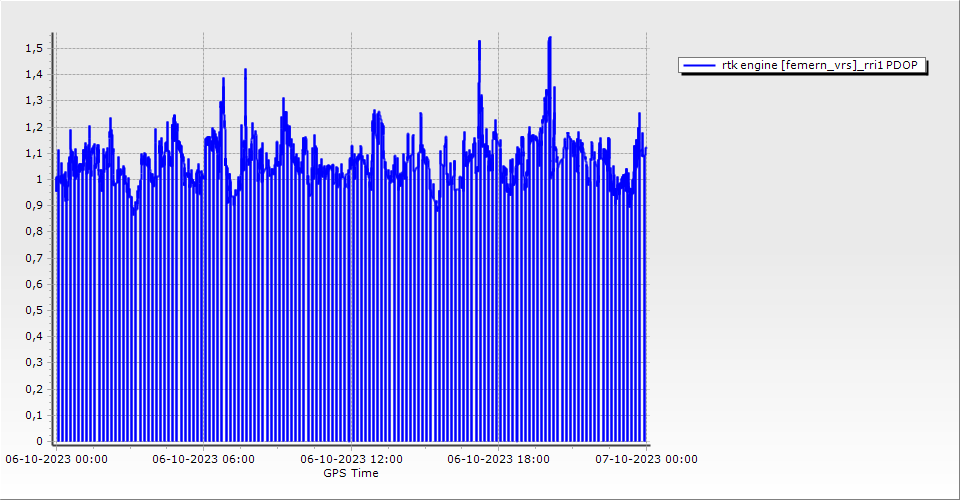This screenshot has height=500, width=960.
Task: Click the y-axis value '0,6'
Action: pyautogui.click(x=34, y=285)
